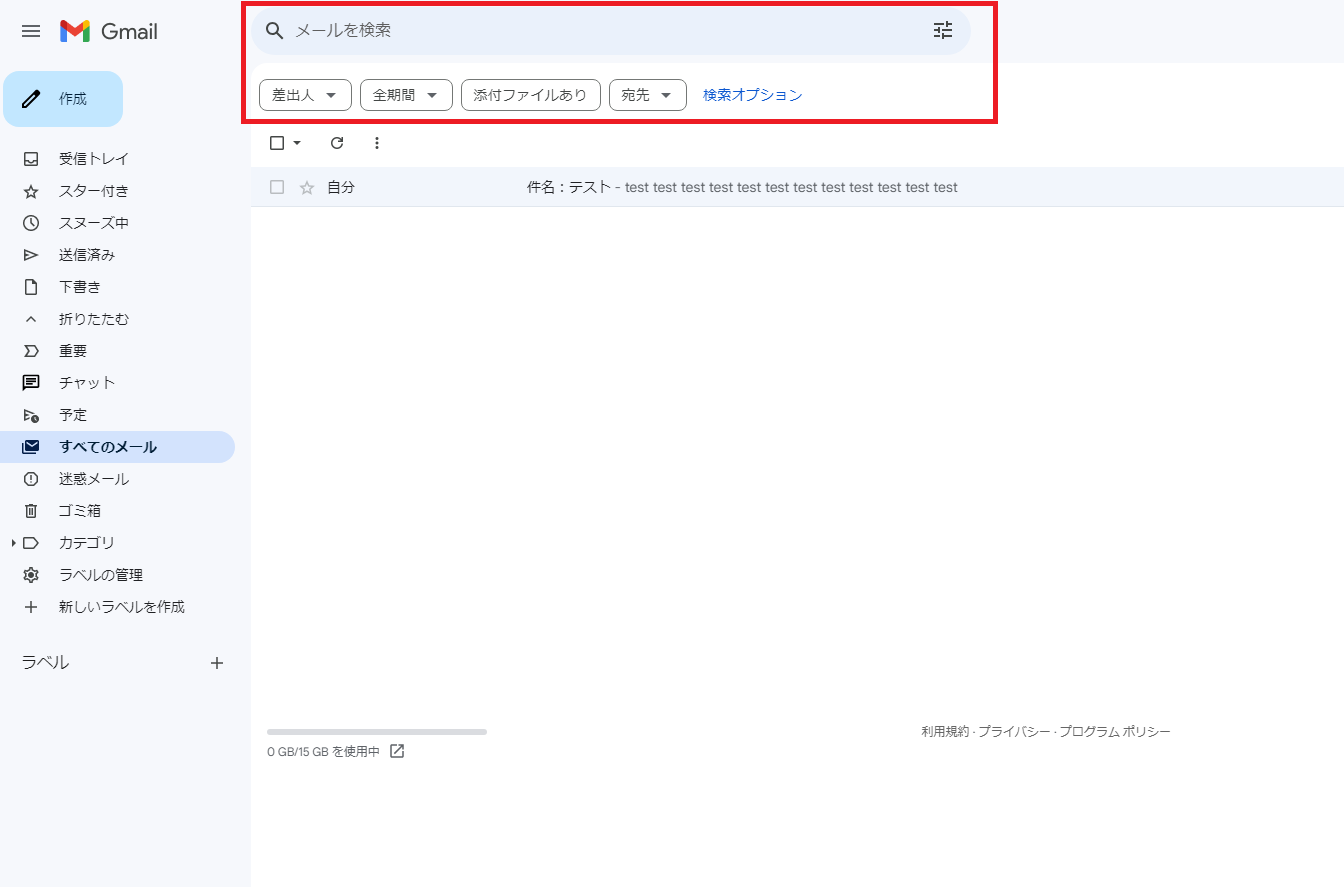The image size is (1344, 887).
Task: Open storage management external link icon
Action: point(397,751)
